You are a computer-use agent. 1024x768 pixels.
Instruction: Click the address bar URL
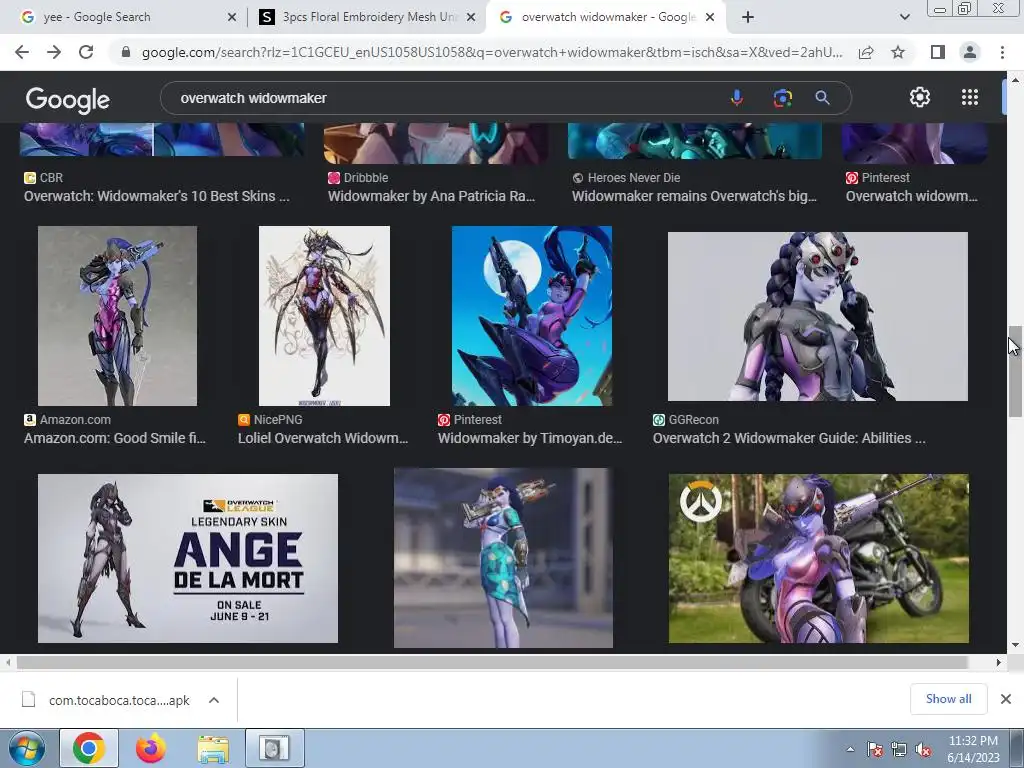pyautogui.click(x=492, y=52)
